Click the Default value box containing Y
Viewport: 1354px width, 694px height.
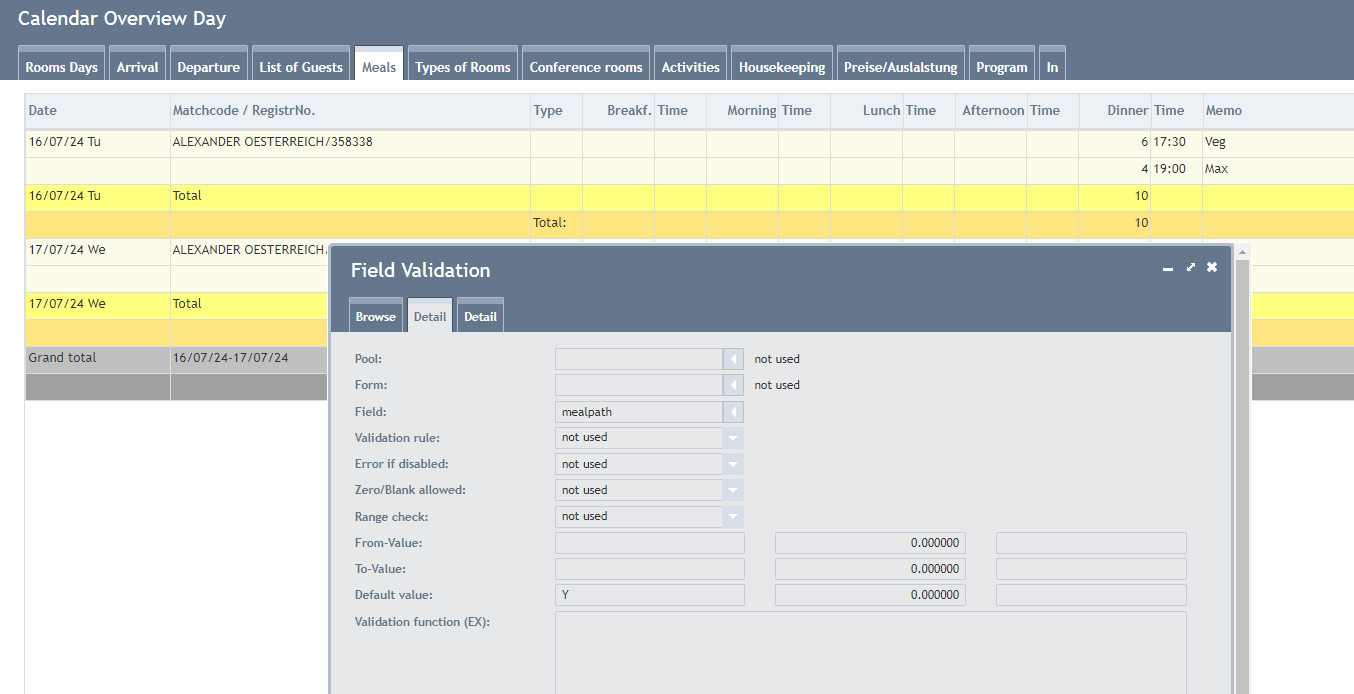point(650,595)
